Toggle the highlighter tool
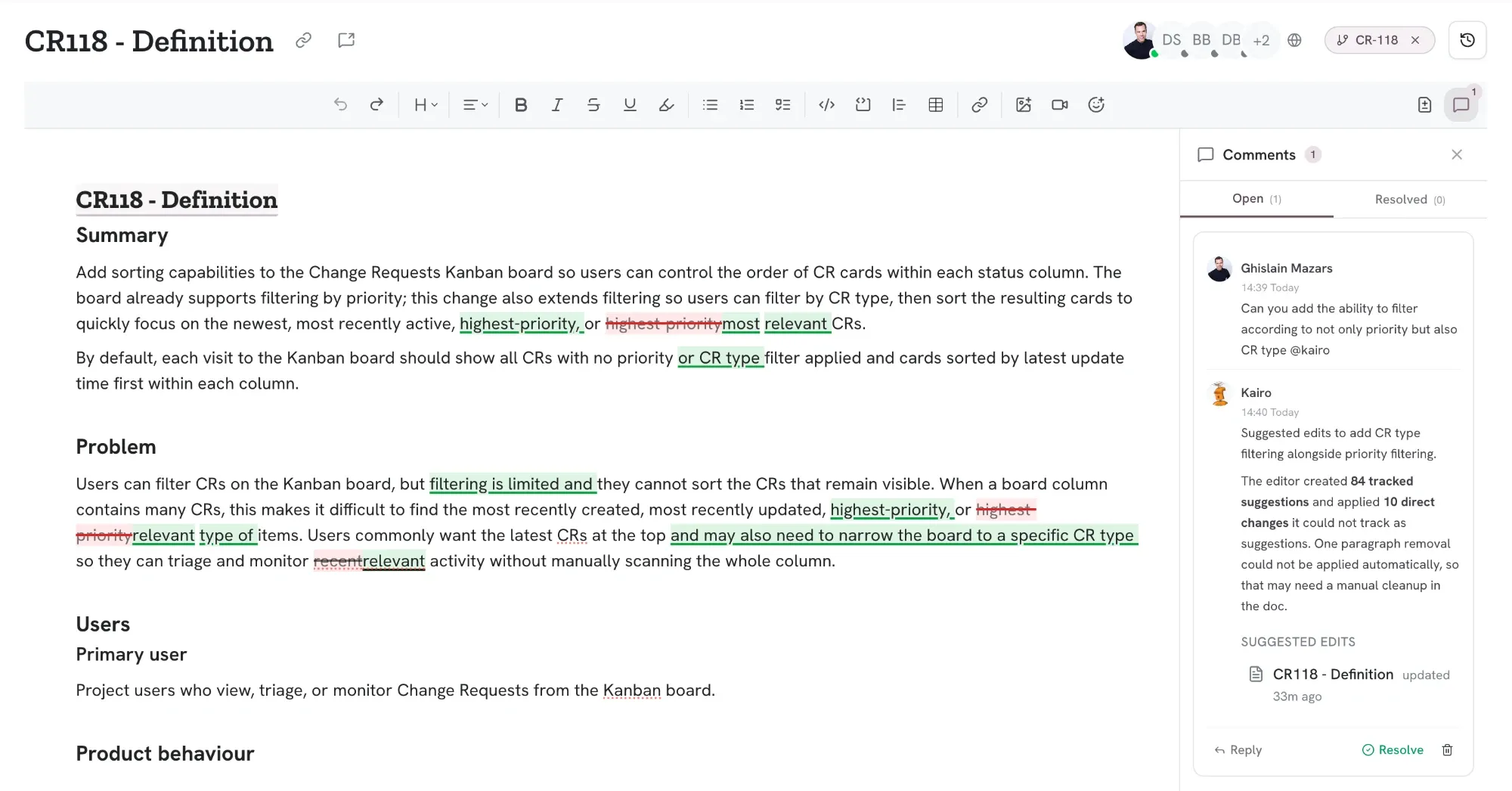The image size is (1512, 791). click(x=666, y=105)
